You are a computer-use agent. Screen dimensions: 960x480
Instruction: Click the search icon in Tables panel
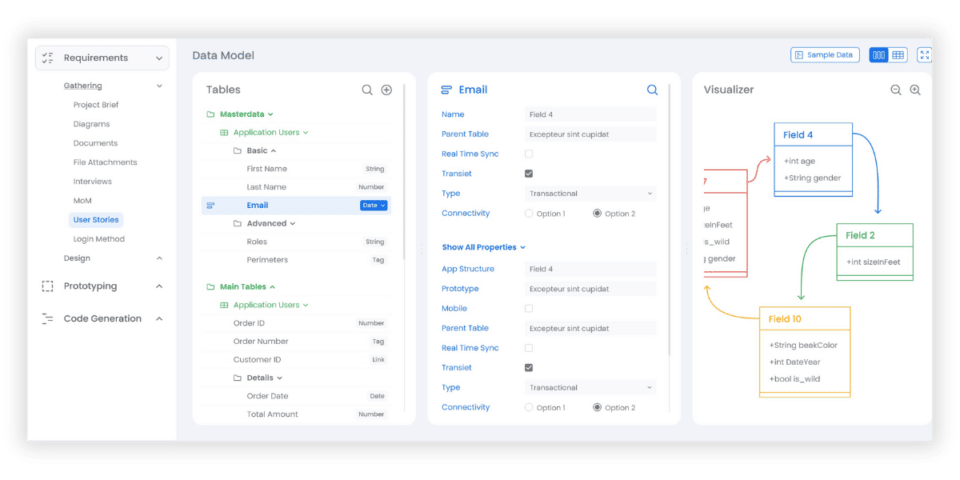(367, 90)
